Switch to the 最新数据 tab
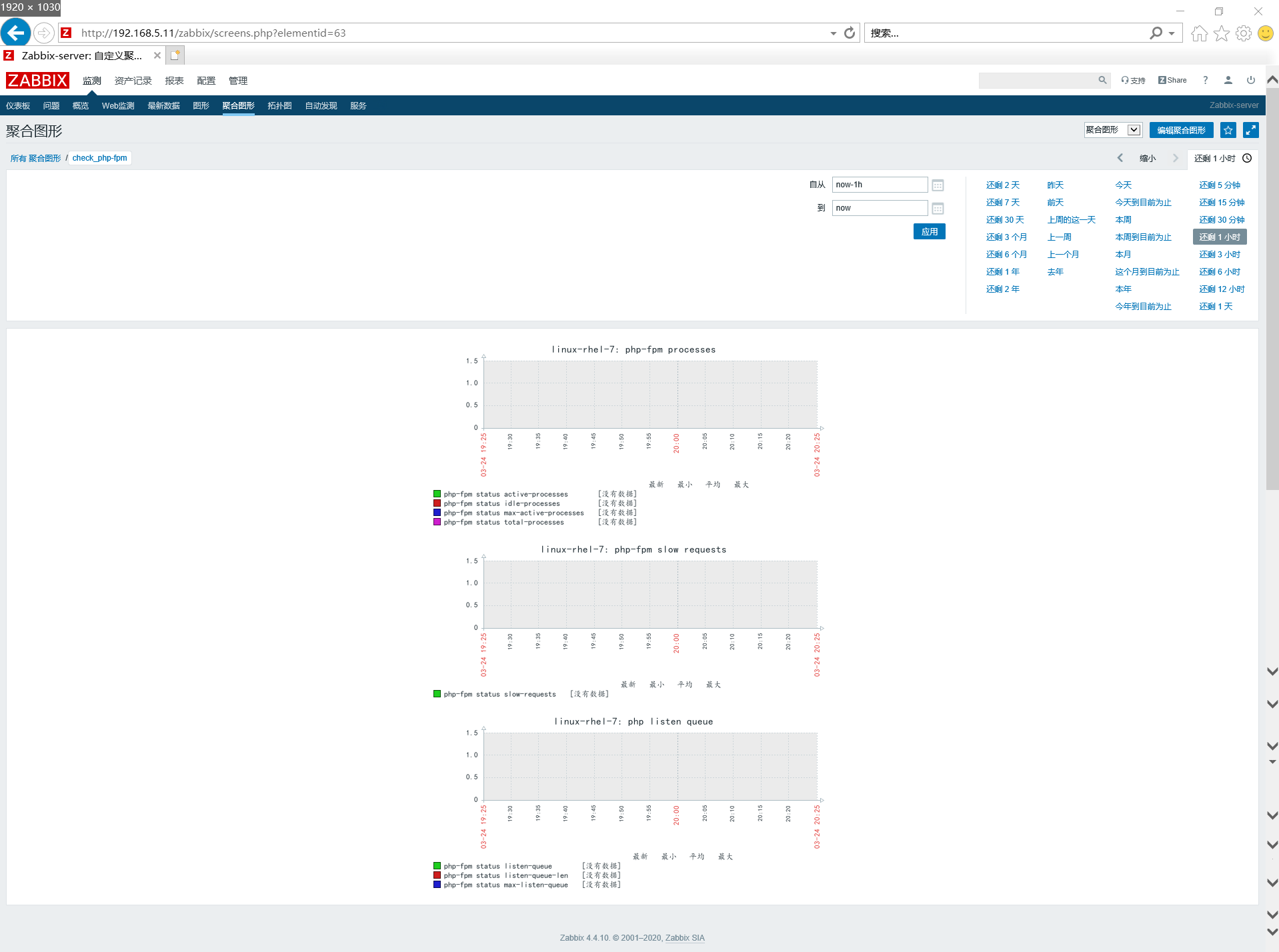This screenshot has width=1279, height=952. point(163,105)
